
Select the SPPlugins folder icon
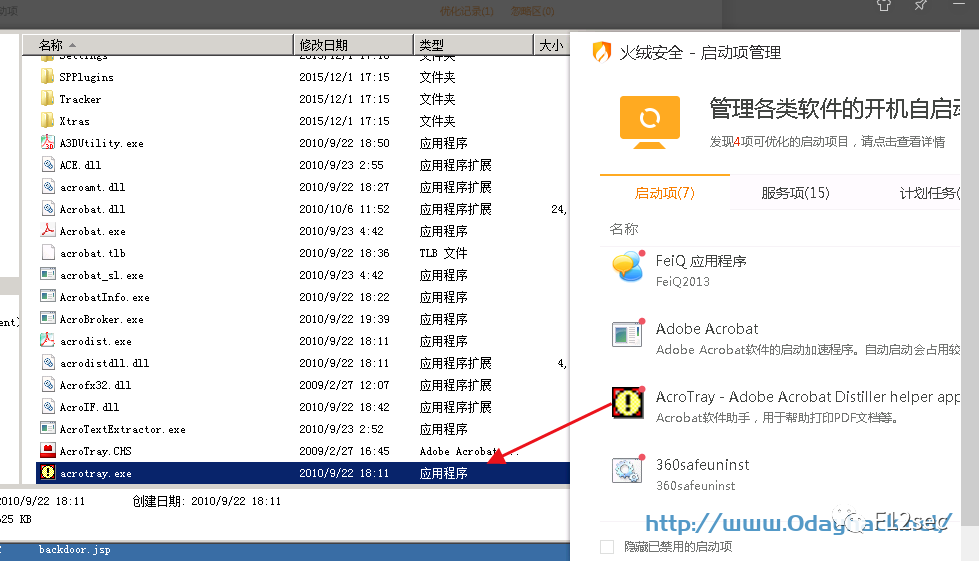point(47,77)
